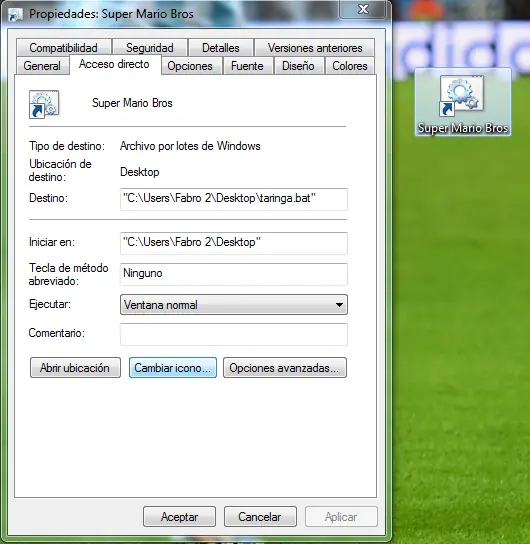
Task: Focus the Tecla de método abreviado field
Action: click(x=234, y=274)
